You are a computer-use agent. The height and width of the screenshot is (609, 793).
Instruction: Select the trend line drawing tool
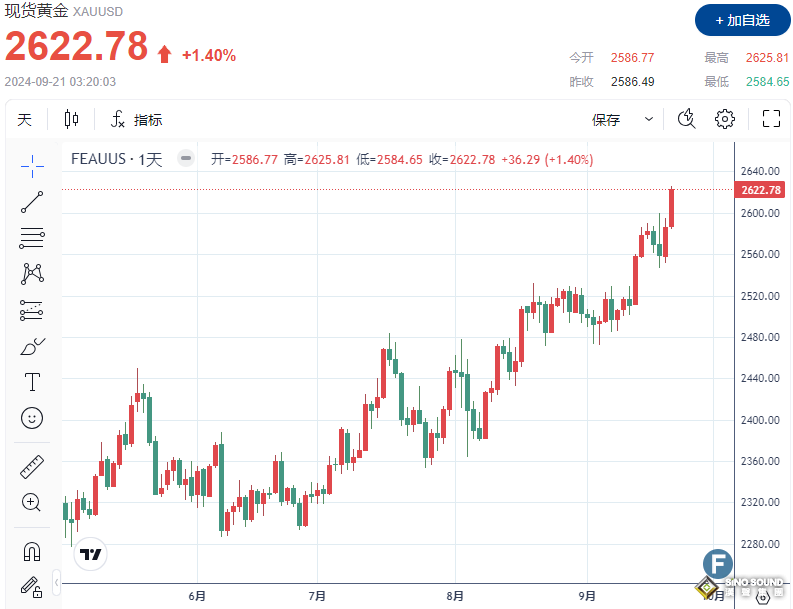coord(32,201)
